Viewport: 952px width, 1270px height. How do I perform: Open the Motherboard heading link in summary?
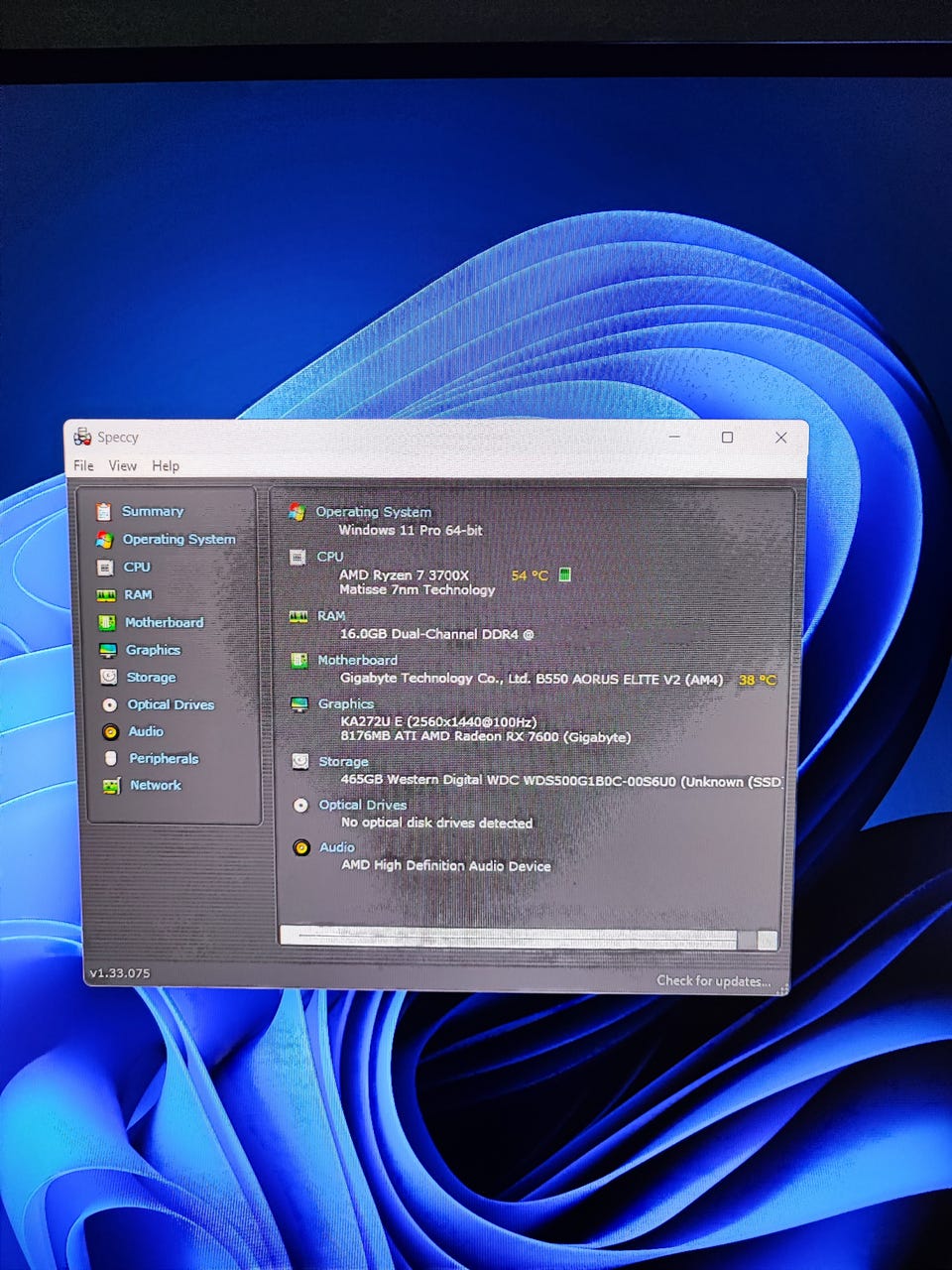click(x=357, y=660)
